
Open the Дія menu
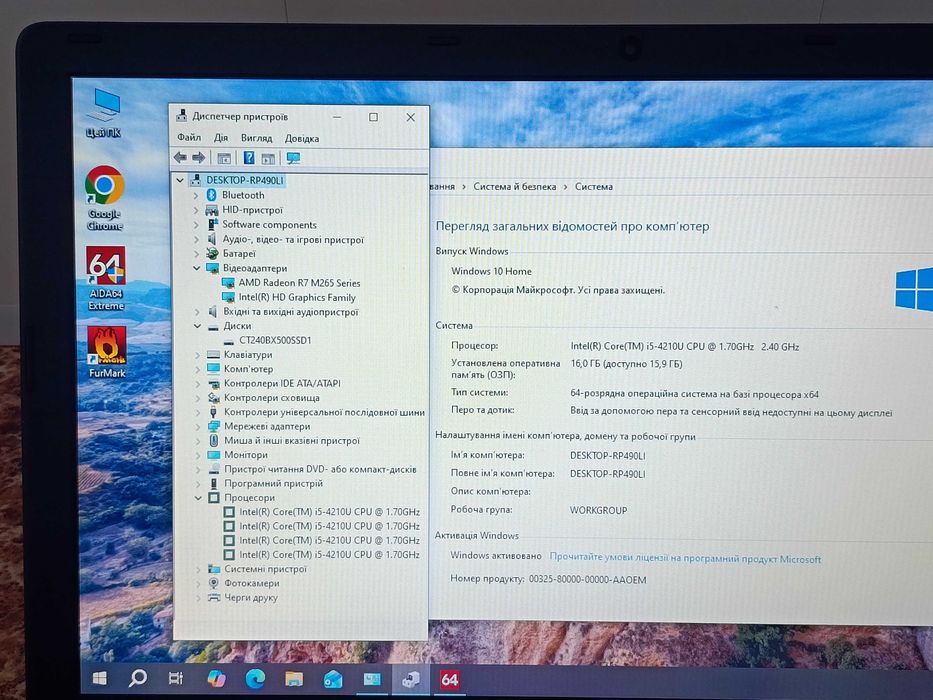pyautogui.click(x=221, y=138)
